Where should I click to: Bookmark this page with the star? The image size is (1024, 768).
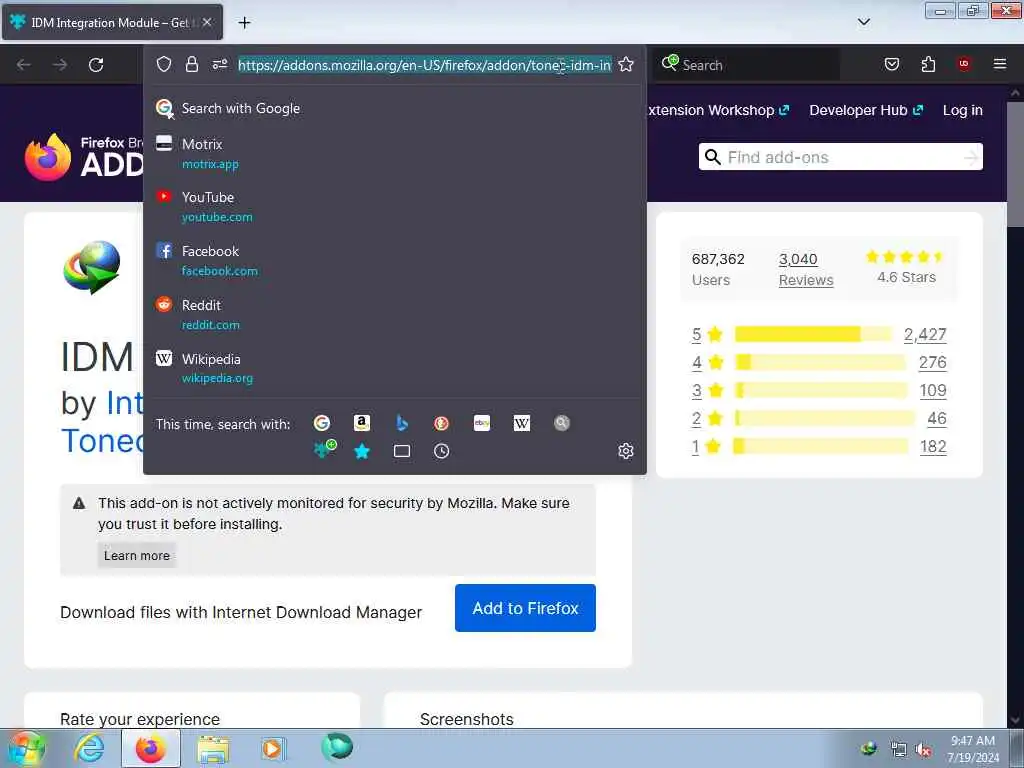(x=626, y=64)
